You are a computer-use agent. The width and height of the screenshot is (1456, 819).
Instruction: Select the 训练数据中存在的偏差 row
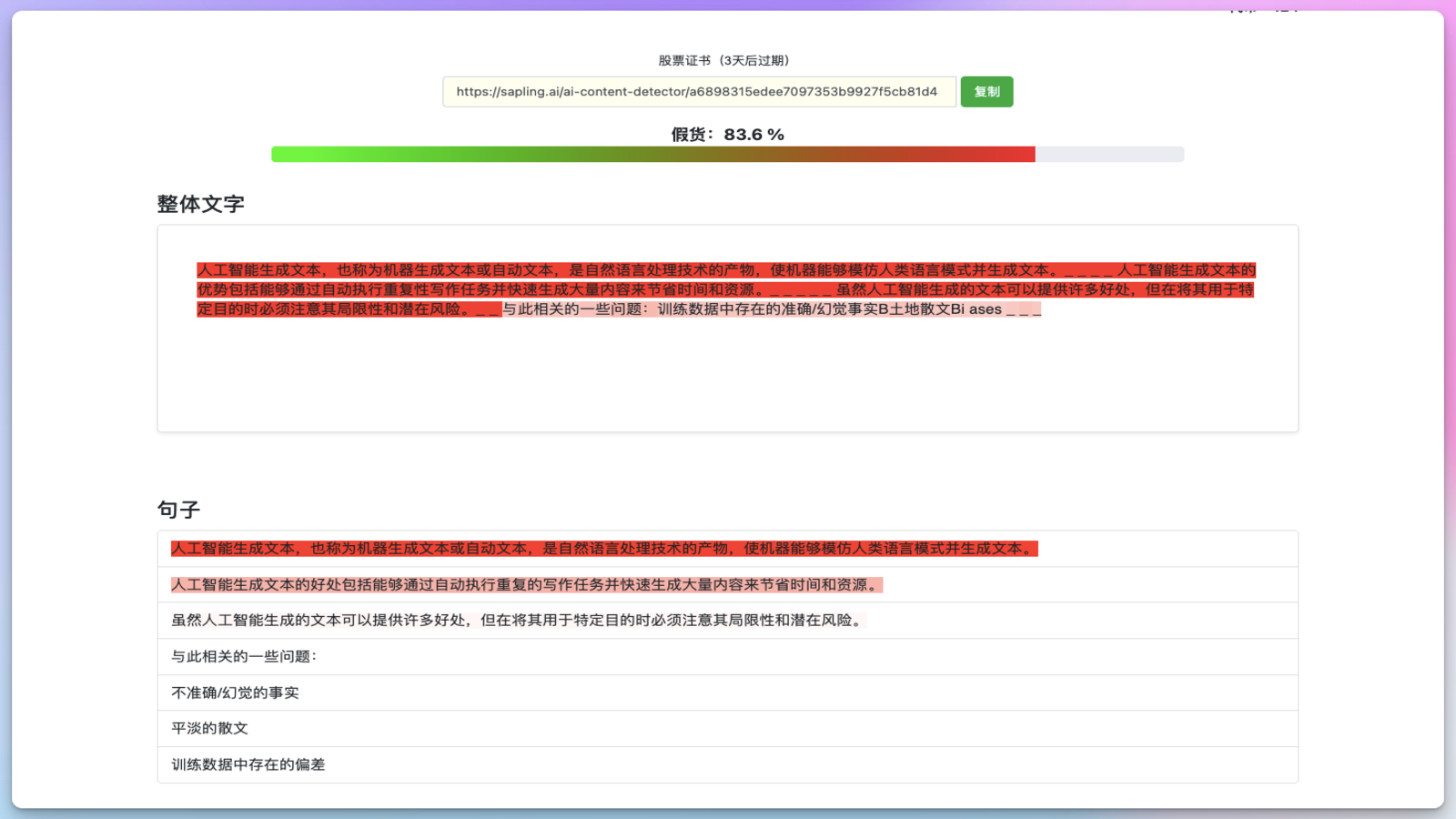coord(248,765)
